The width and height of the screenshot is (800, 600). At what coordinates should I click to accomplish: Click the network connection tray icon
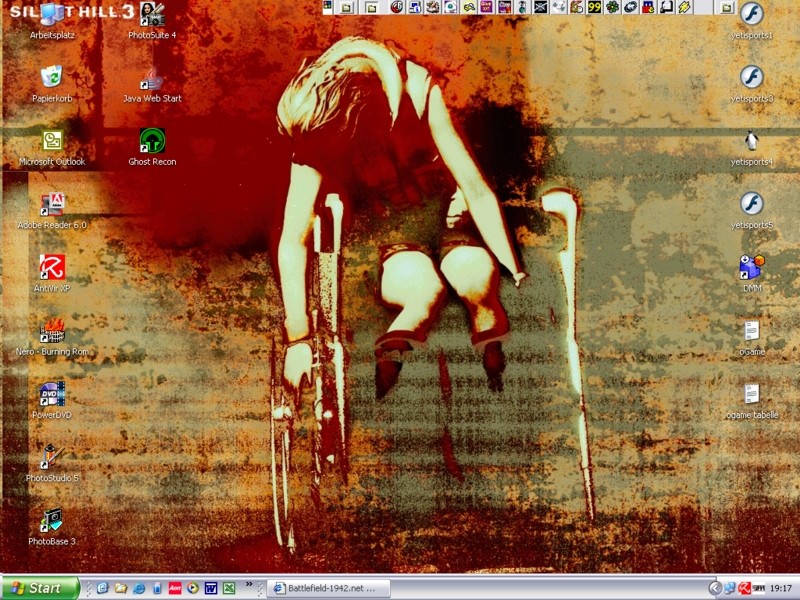(730, 588)
